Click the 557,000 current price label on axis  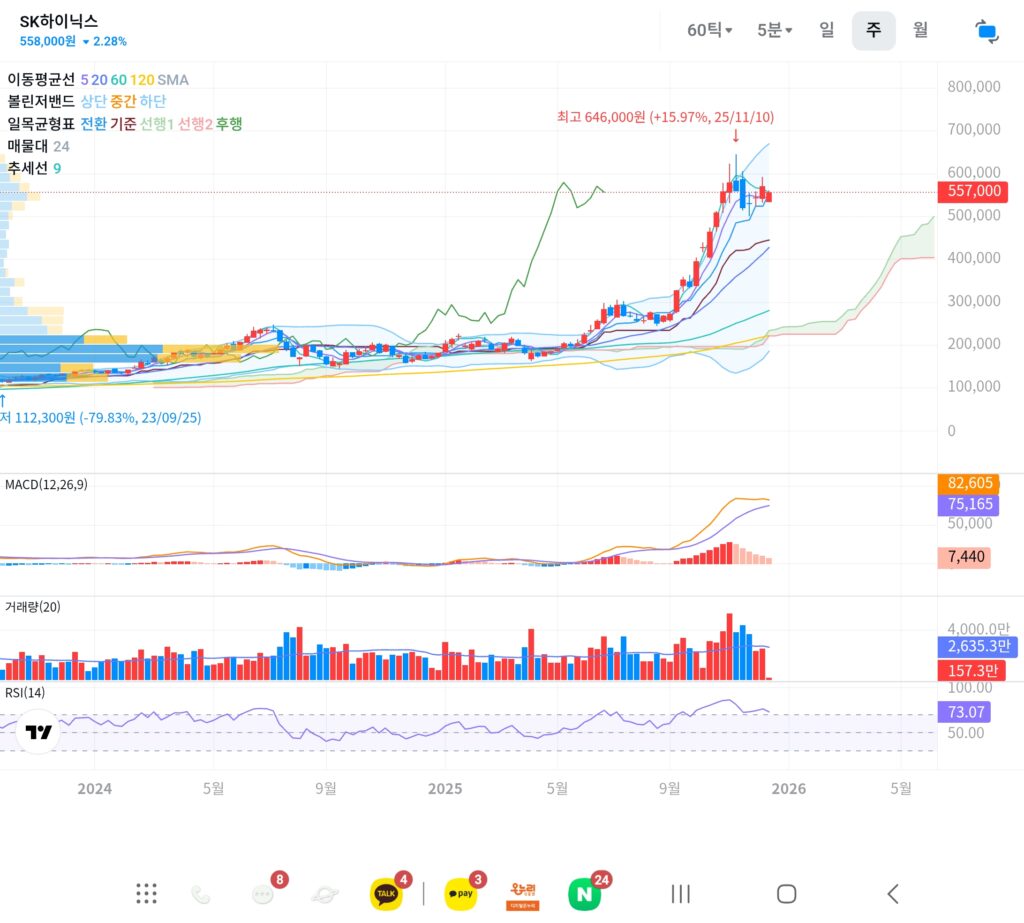coord(971,192)
